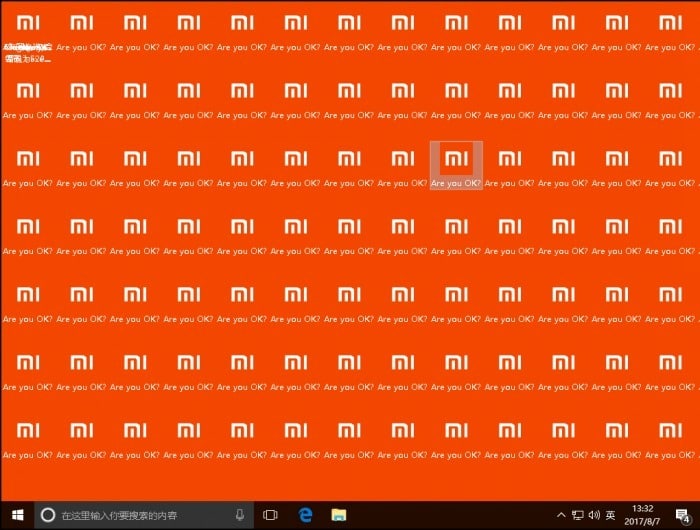The height and width of the screenshot is (530, 700).
Task: Select the Mi icon in the bottom-right corner
Action: click(x=671, y=430)
